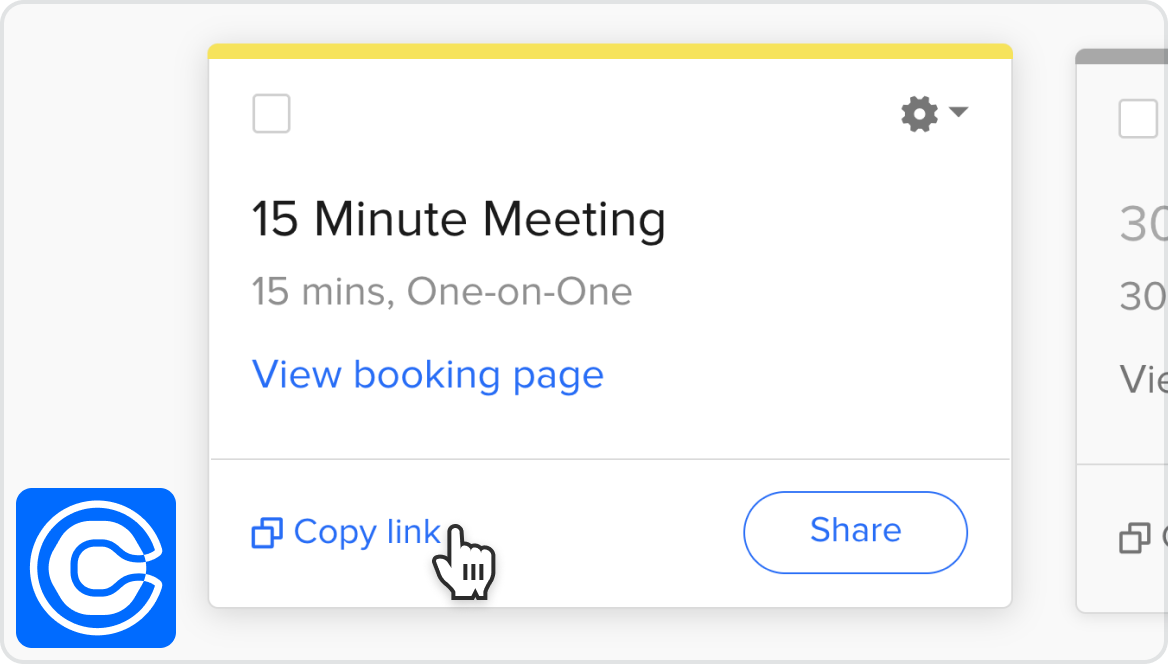Image resolution: width=1168 pixels, height=664 pixels.
Task: Click the second card's duration subtitle
Action: pyautogui.click(x=1142, y=296)
